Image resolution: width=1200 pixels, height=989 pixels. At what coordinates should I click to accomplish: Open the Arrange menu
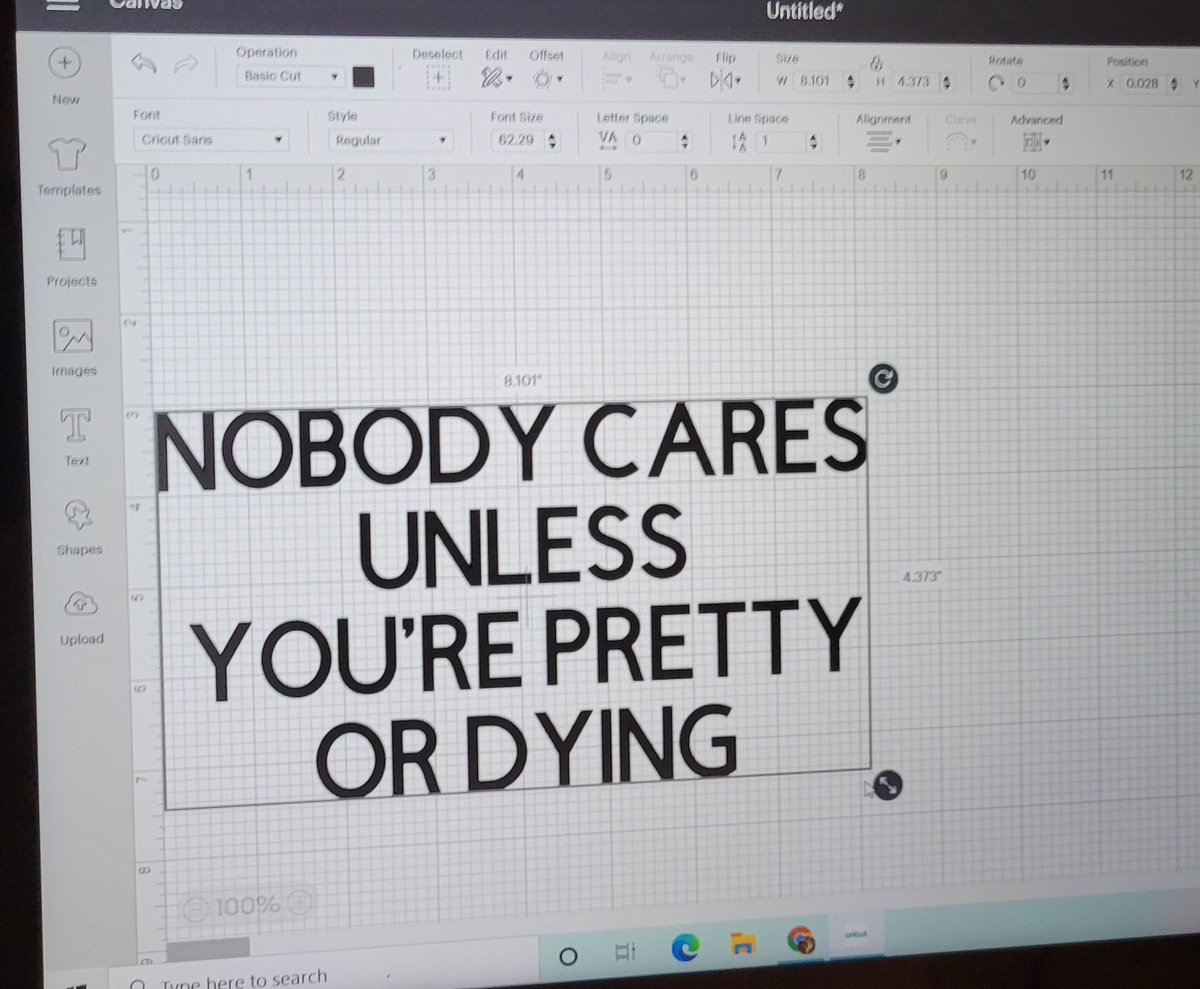coord(670,80)
